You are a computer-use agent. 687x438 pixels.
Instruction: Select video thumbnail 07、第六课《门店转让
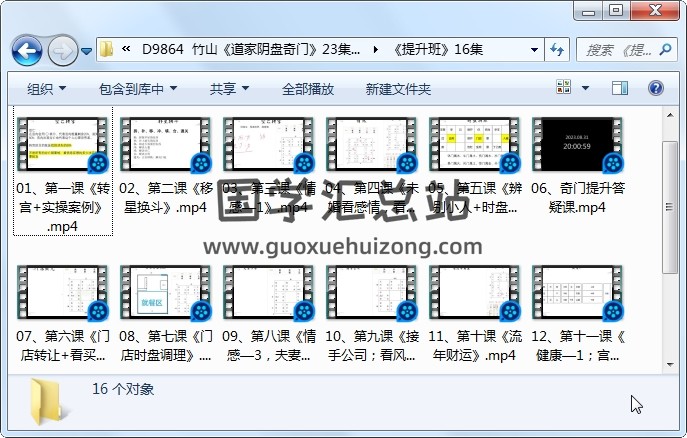pos(62,292)
